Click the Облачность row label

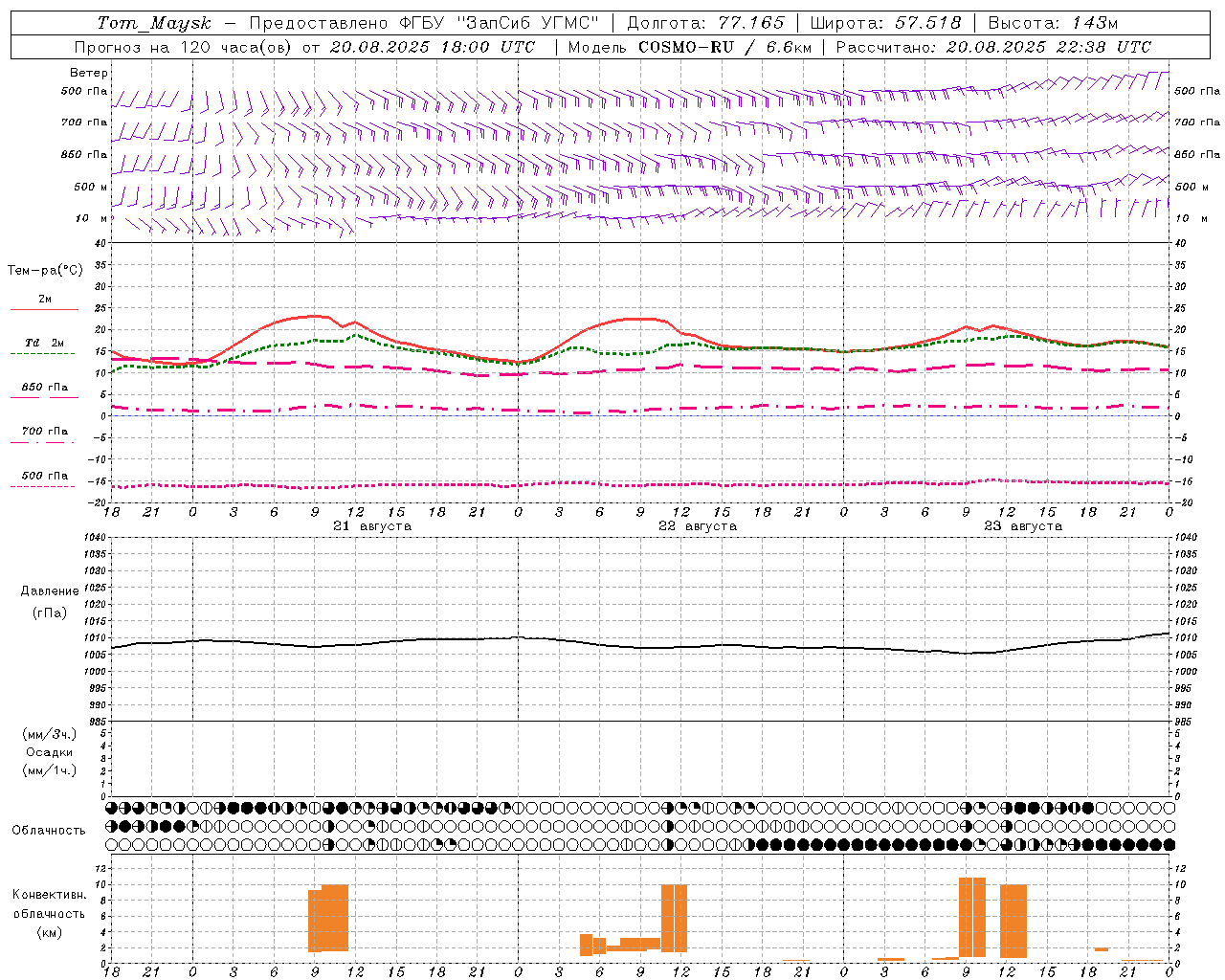[49, 831]
